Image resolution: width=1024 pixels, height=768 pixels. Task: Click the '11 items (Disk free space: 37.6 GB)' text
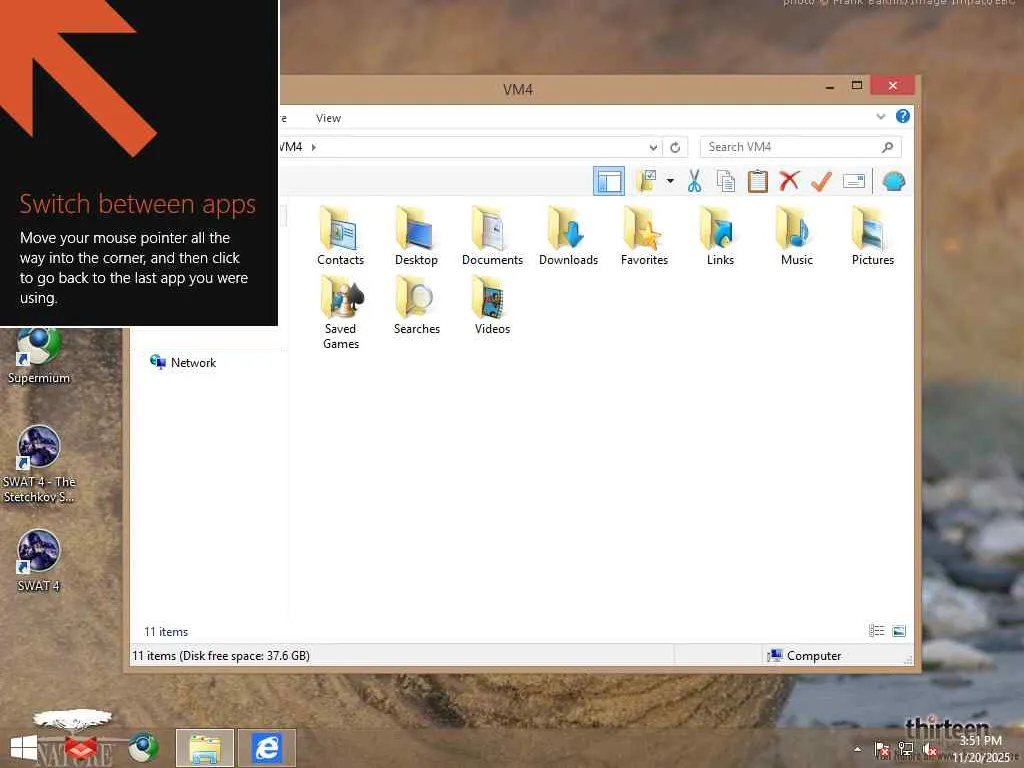pyautogui.click(x=221, y=655)
